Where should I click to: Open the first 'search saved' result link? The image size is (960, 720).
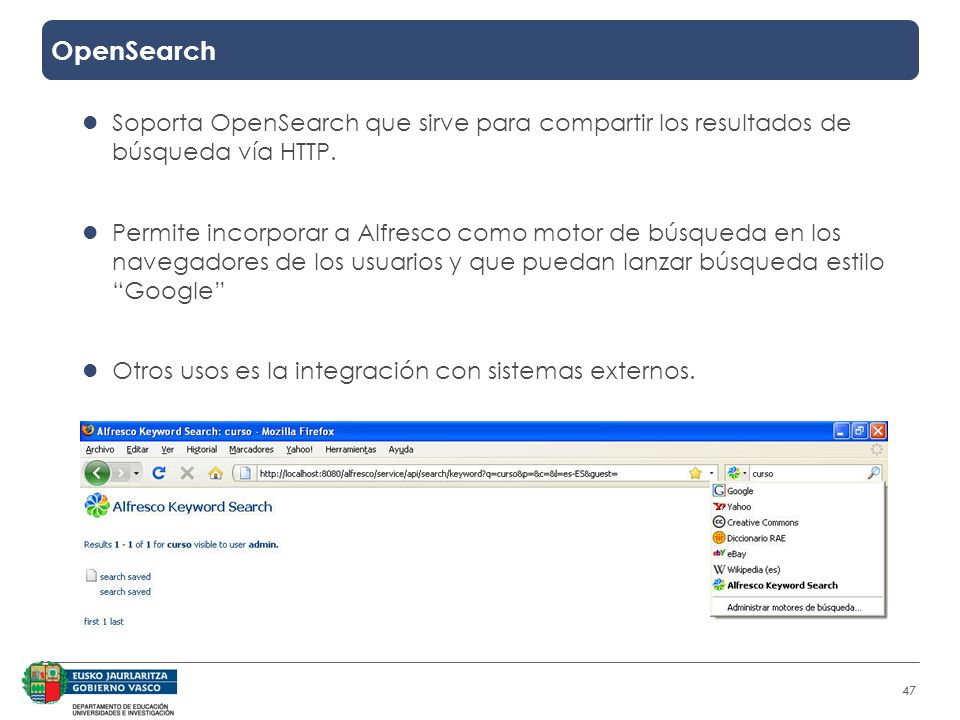(x=125, y=577)
